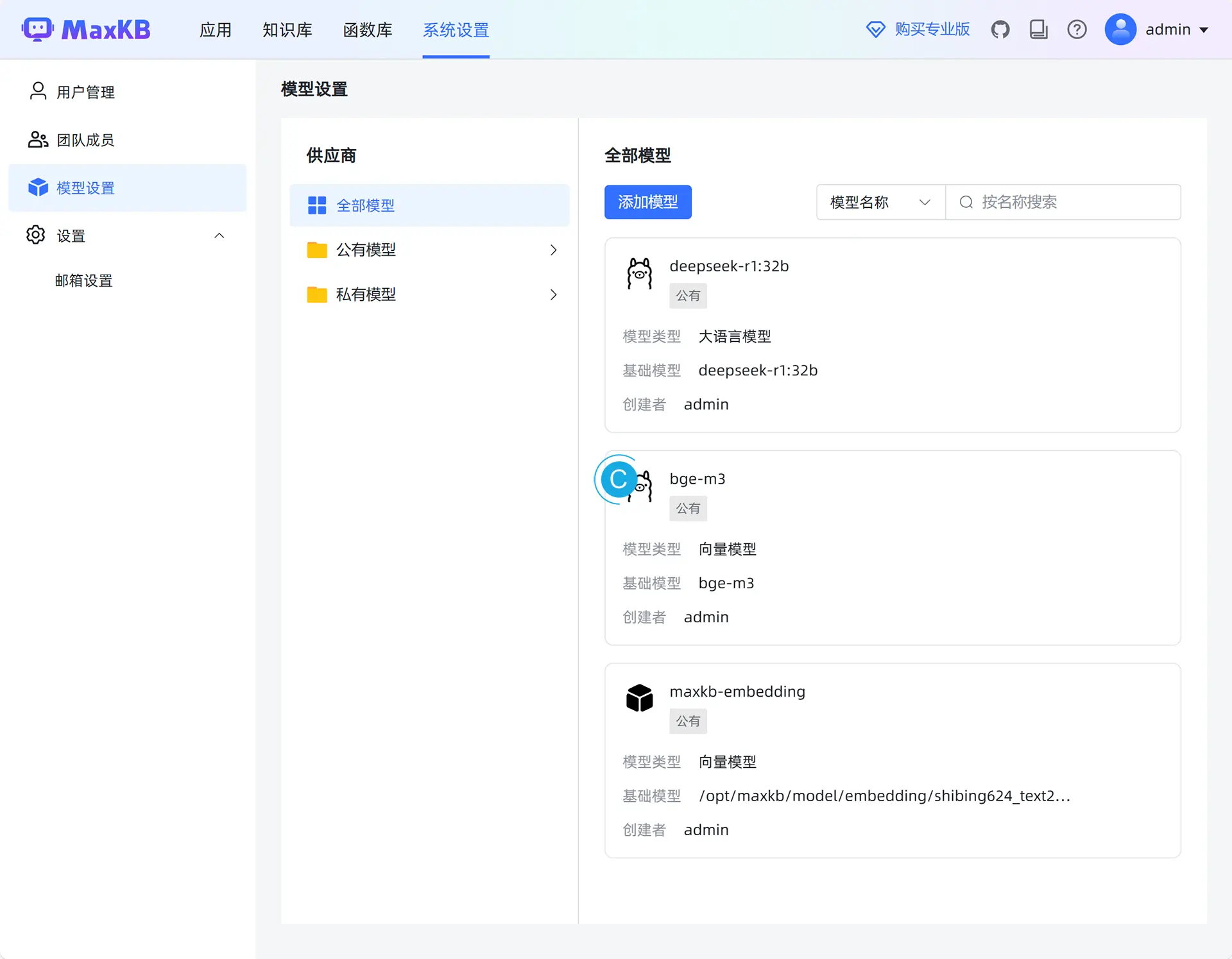Click the search magnifier icon

click(x=966, y=202)
